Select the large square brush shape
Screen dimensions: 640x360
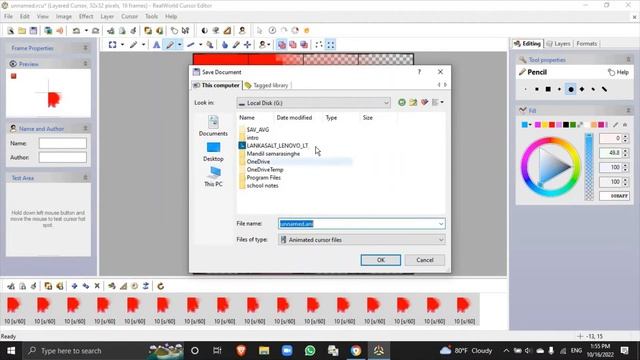pyautogui.click(x=548, y=89)
